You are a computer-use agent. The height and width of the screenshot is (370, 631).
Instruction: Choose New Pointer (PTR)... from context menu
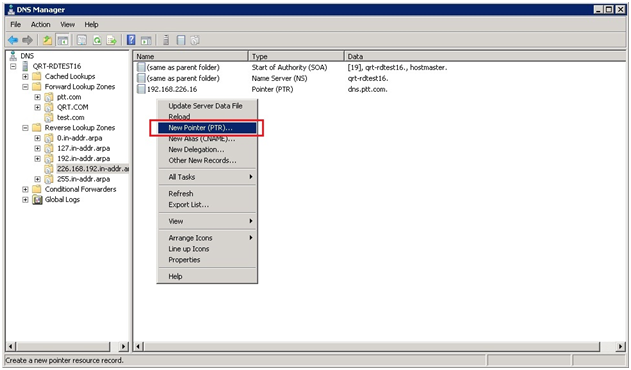(207, 128)
